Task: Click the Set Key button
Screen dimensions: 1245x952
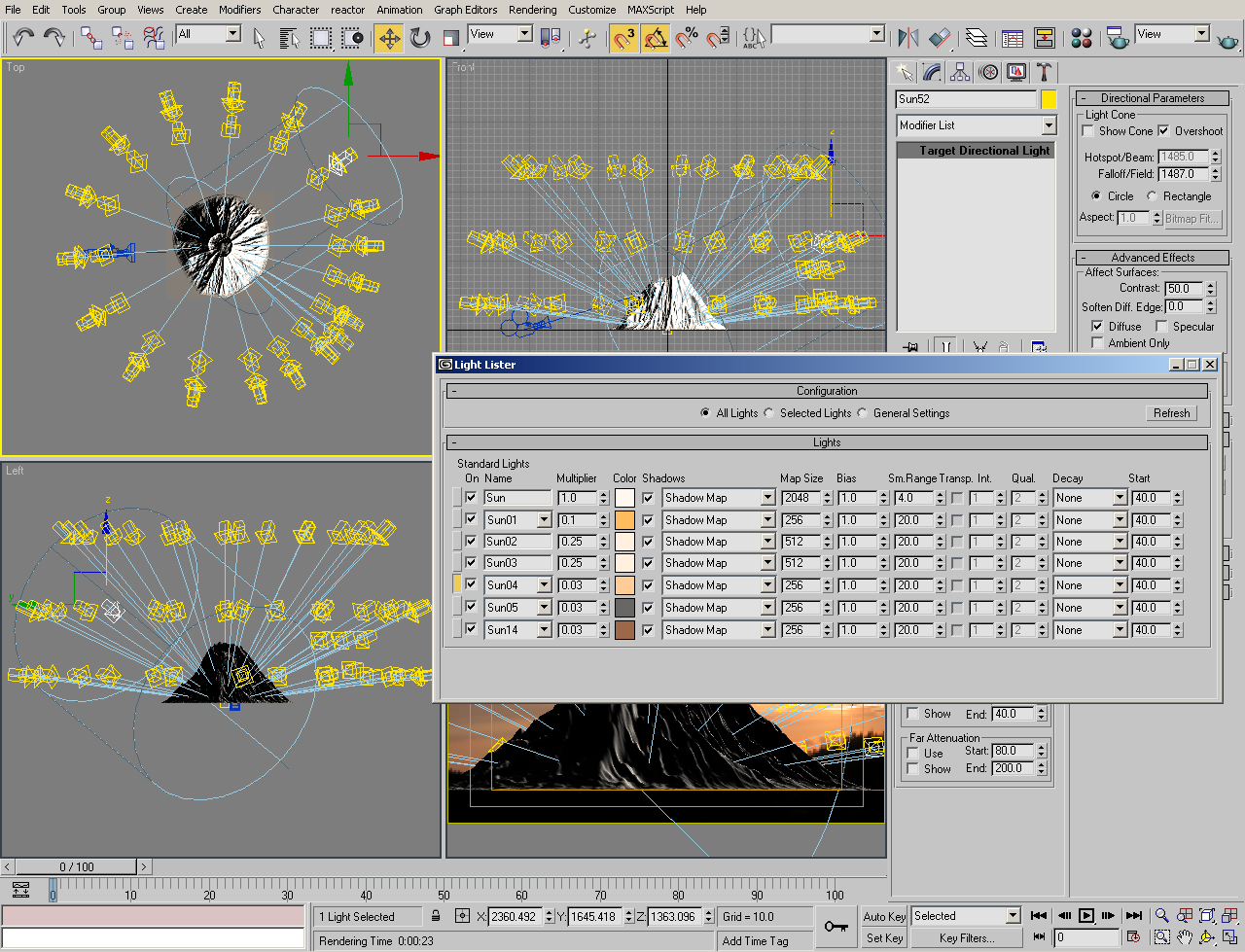Action: (884, 938)
